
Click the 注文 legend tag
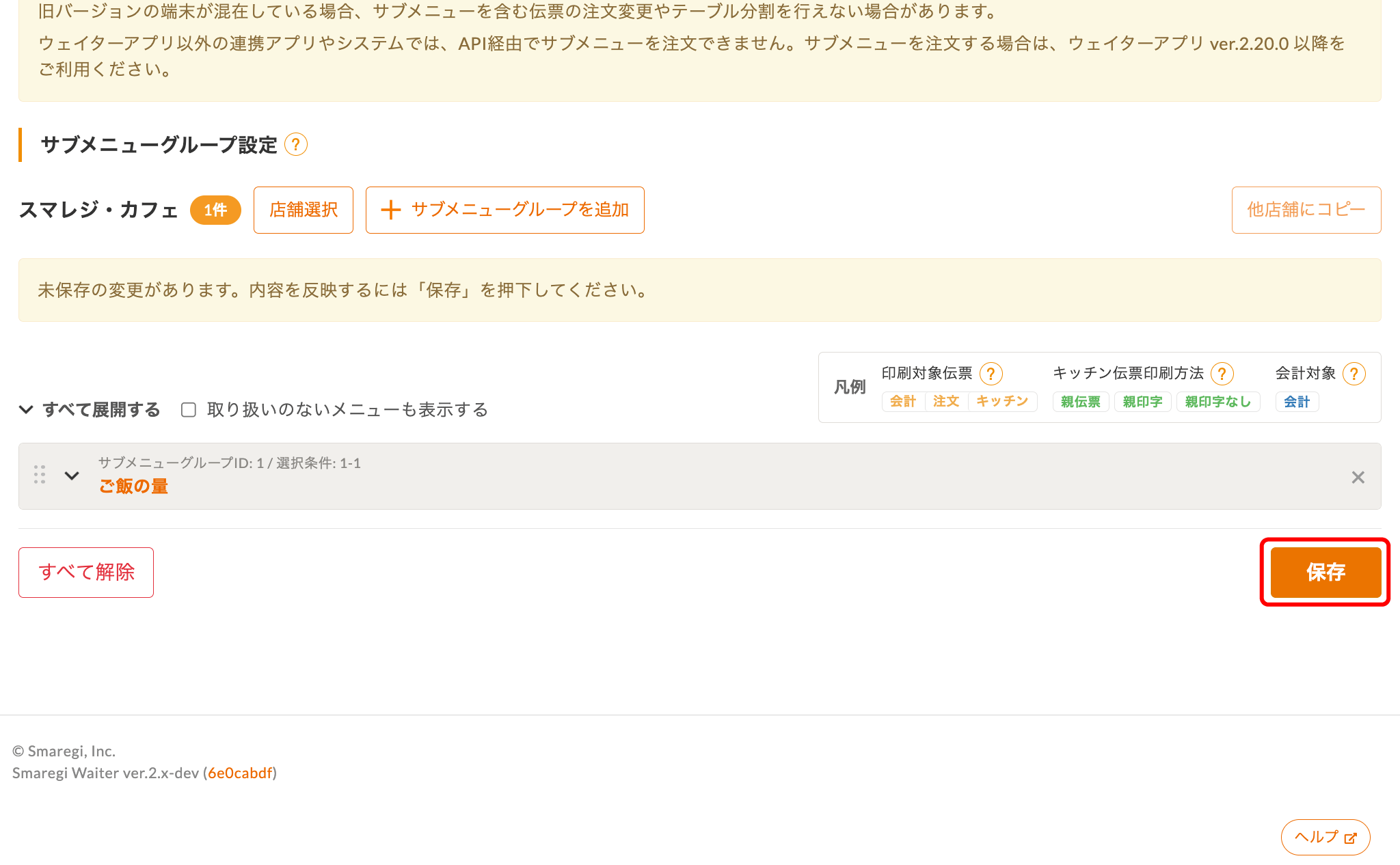(946, 402)
